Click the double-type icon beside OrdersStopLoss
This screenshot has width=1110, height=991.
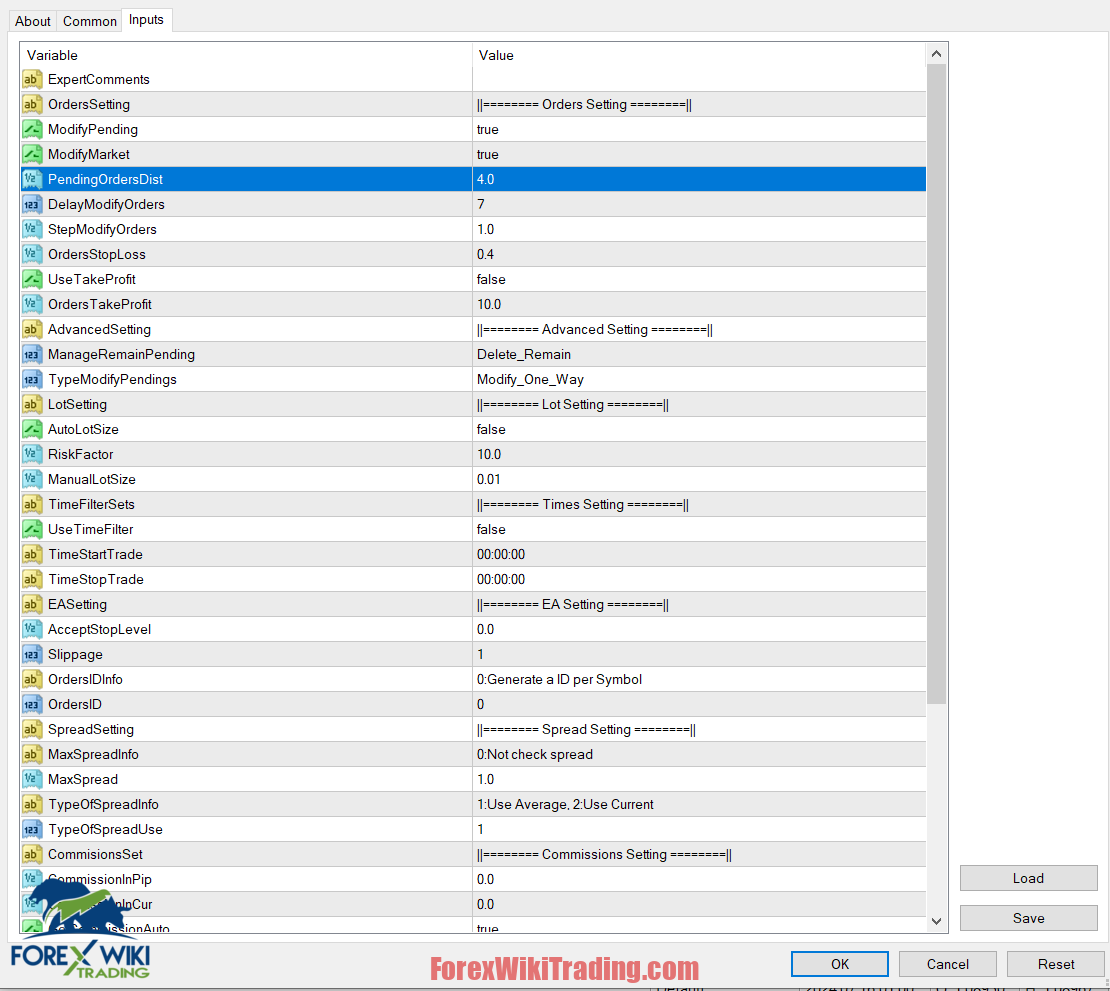[x=32, y=254]
